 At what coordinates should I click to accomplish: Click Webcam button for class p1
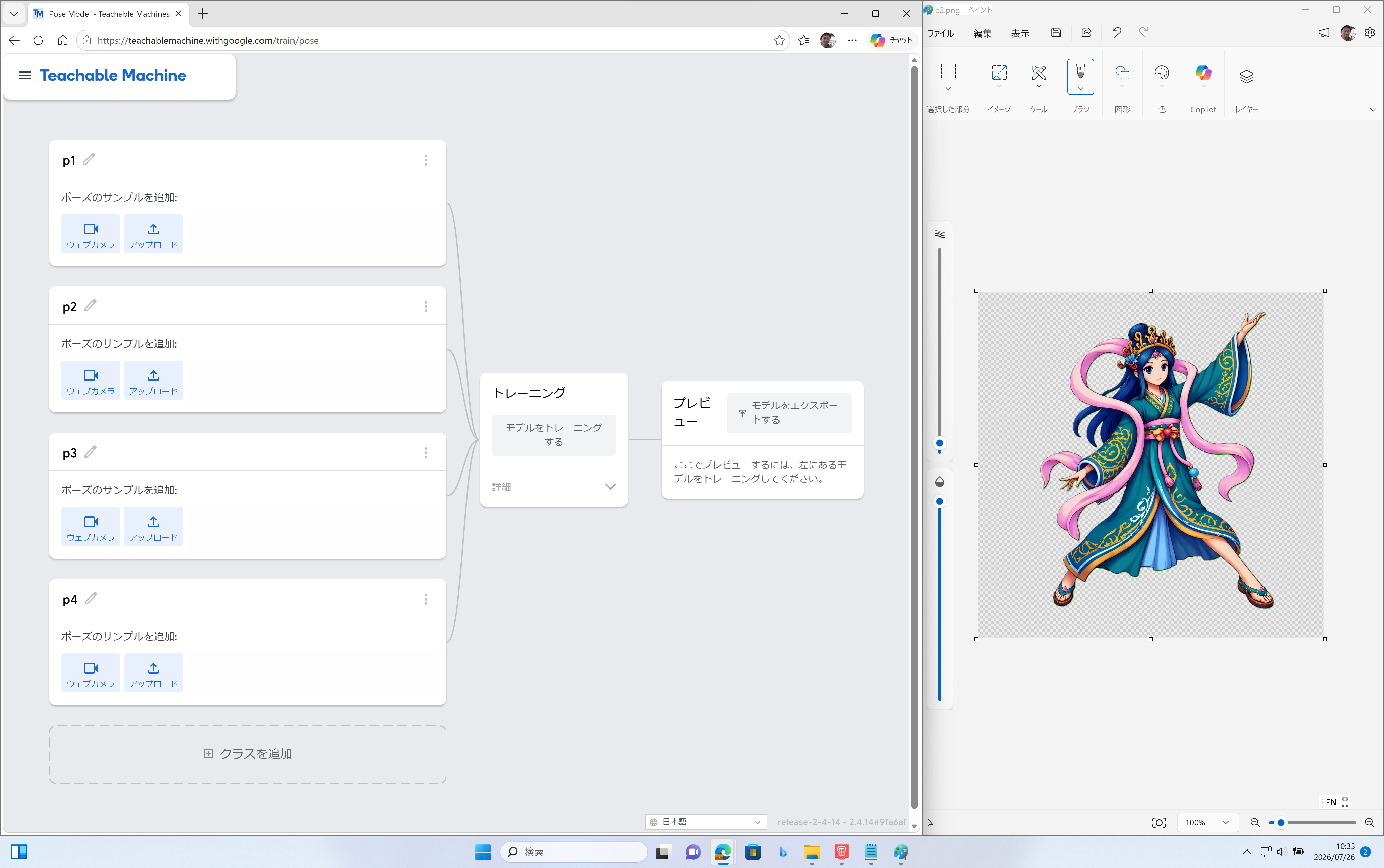[91, 234]
